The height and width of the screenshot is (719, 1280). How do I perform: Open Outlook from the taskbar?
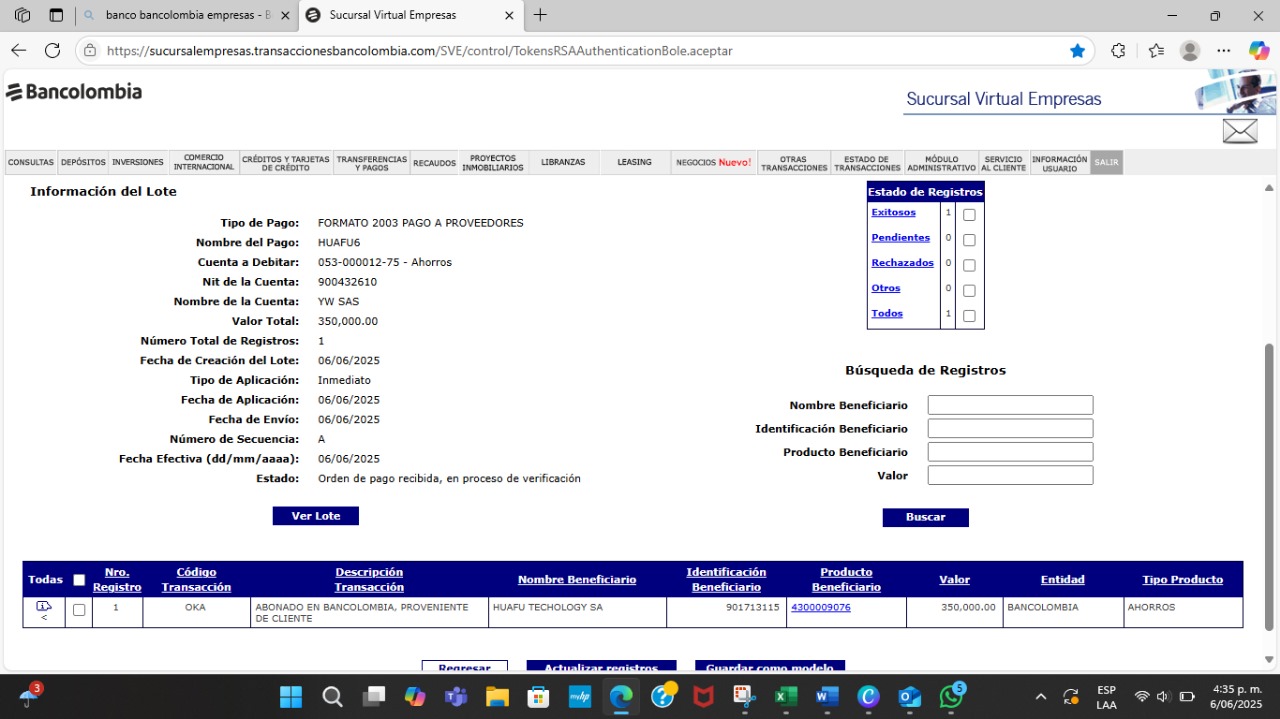click(909, 696)
